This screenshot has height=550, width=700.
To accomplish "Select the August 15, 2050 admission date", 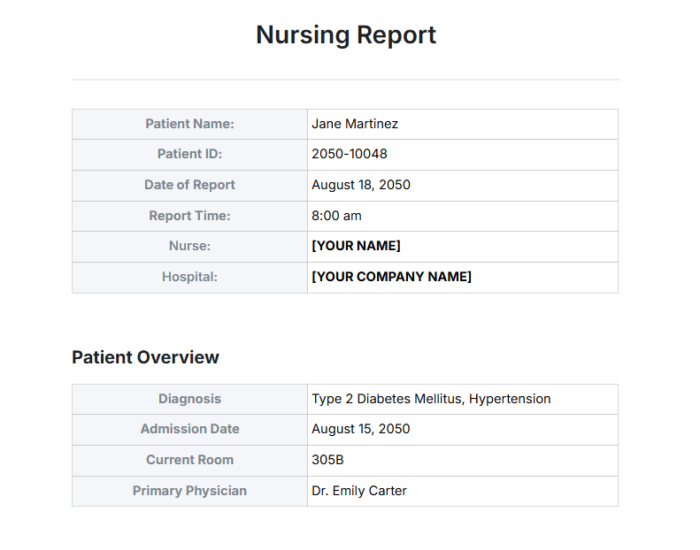I will 361,429.
